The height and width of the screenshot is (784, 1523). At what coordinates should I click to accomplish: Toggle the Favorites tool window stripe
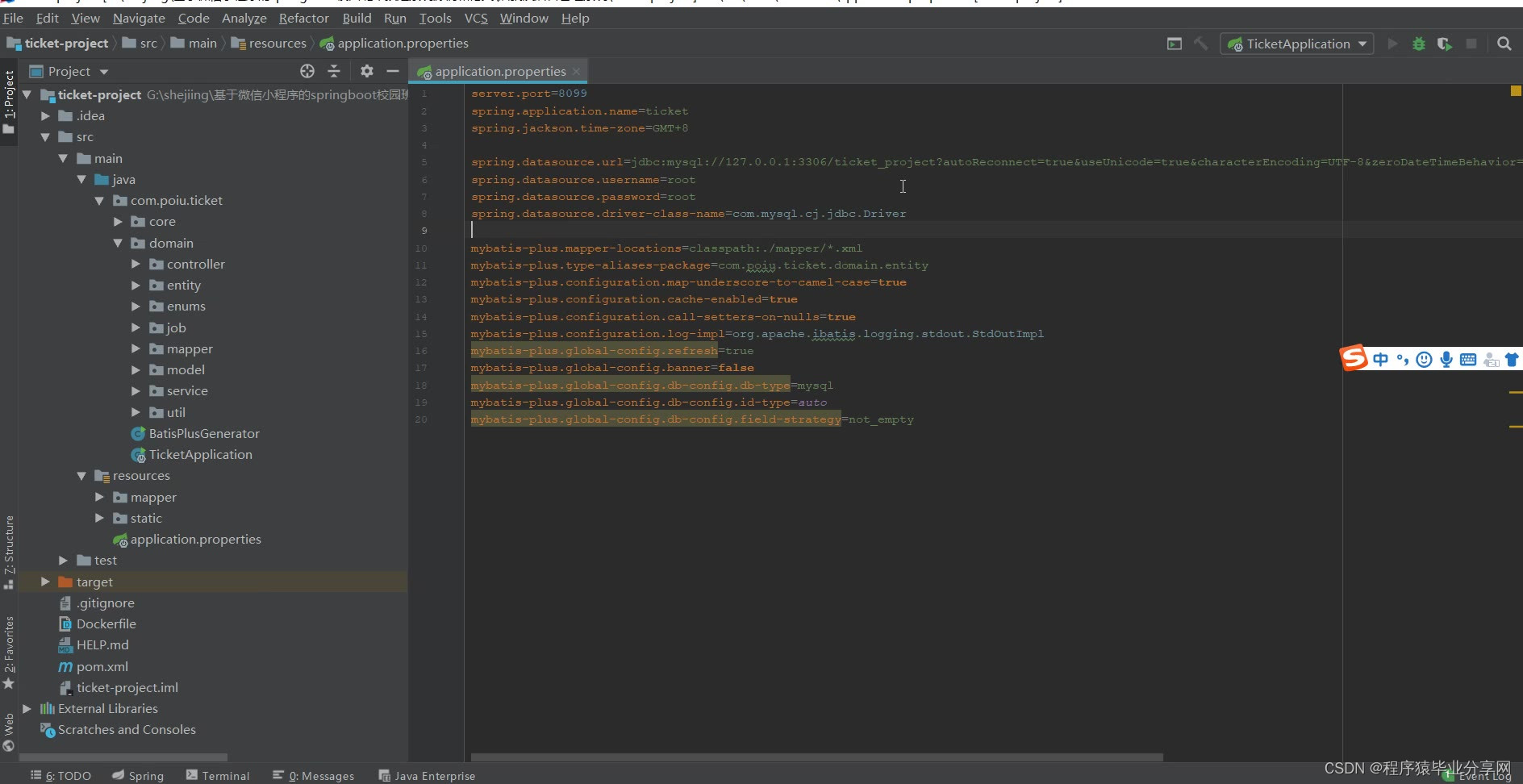pos(9,652)
